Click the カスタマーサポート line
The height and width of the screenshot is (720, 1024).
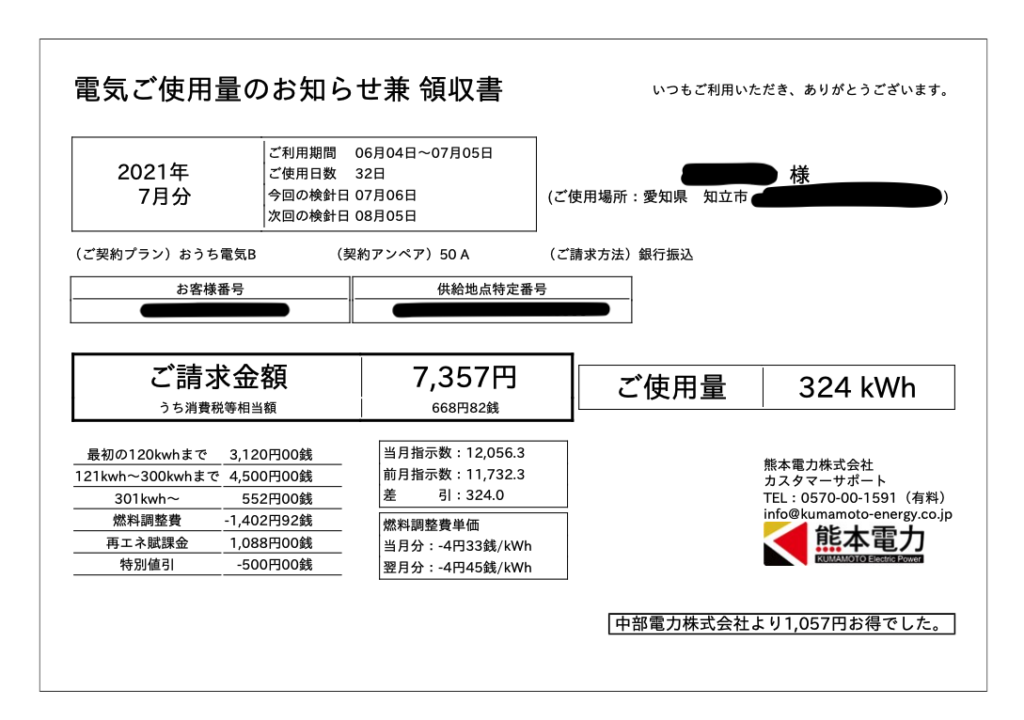point(825,481)
